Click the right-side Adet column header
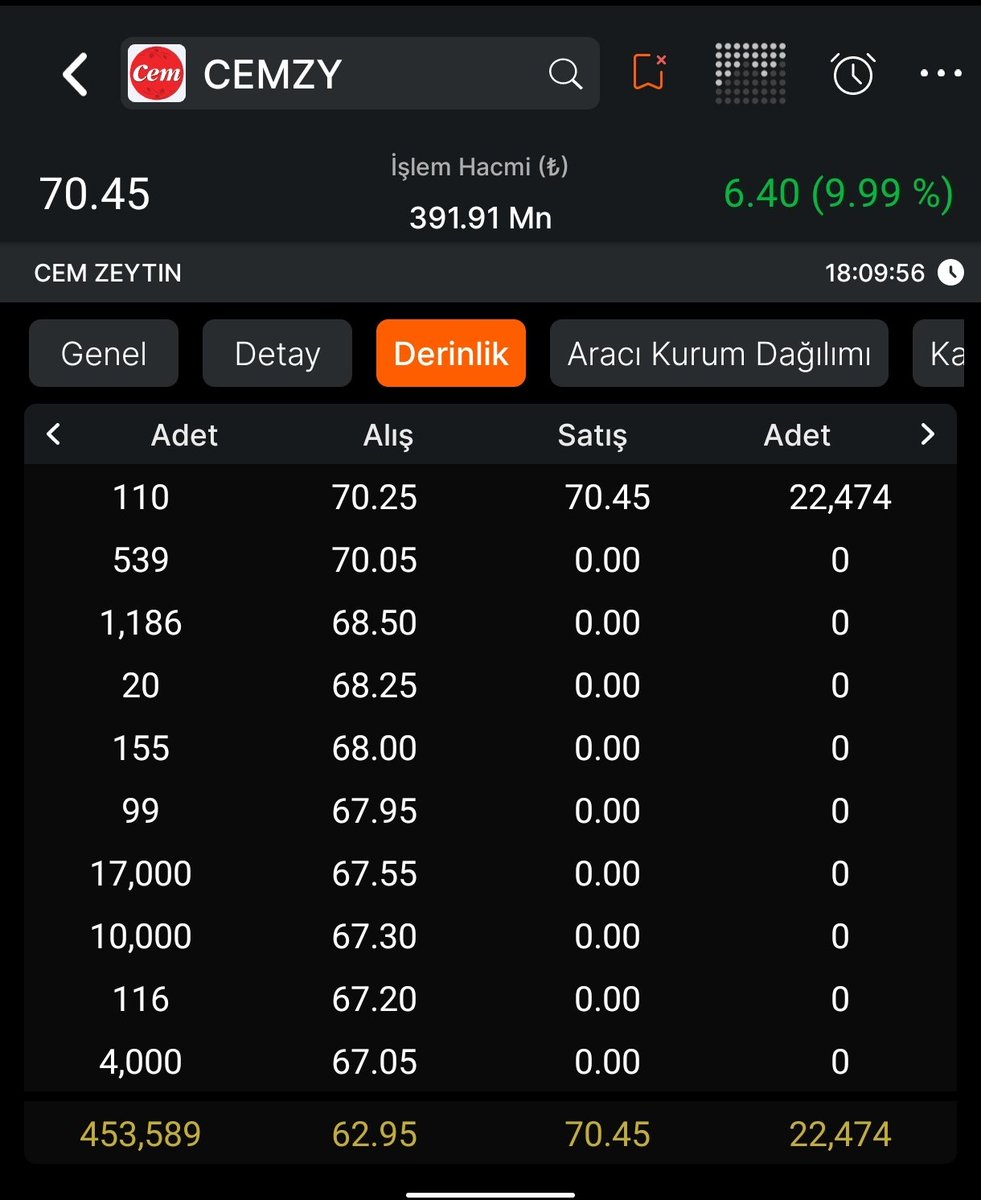Image resolution: width=981 pixels, height=1200 pixels. point(797,435)
